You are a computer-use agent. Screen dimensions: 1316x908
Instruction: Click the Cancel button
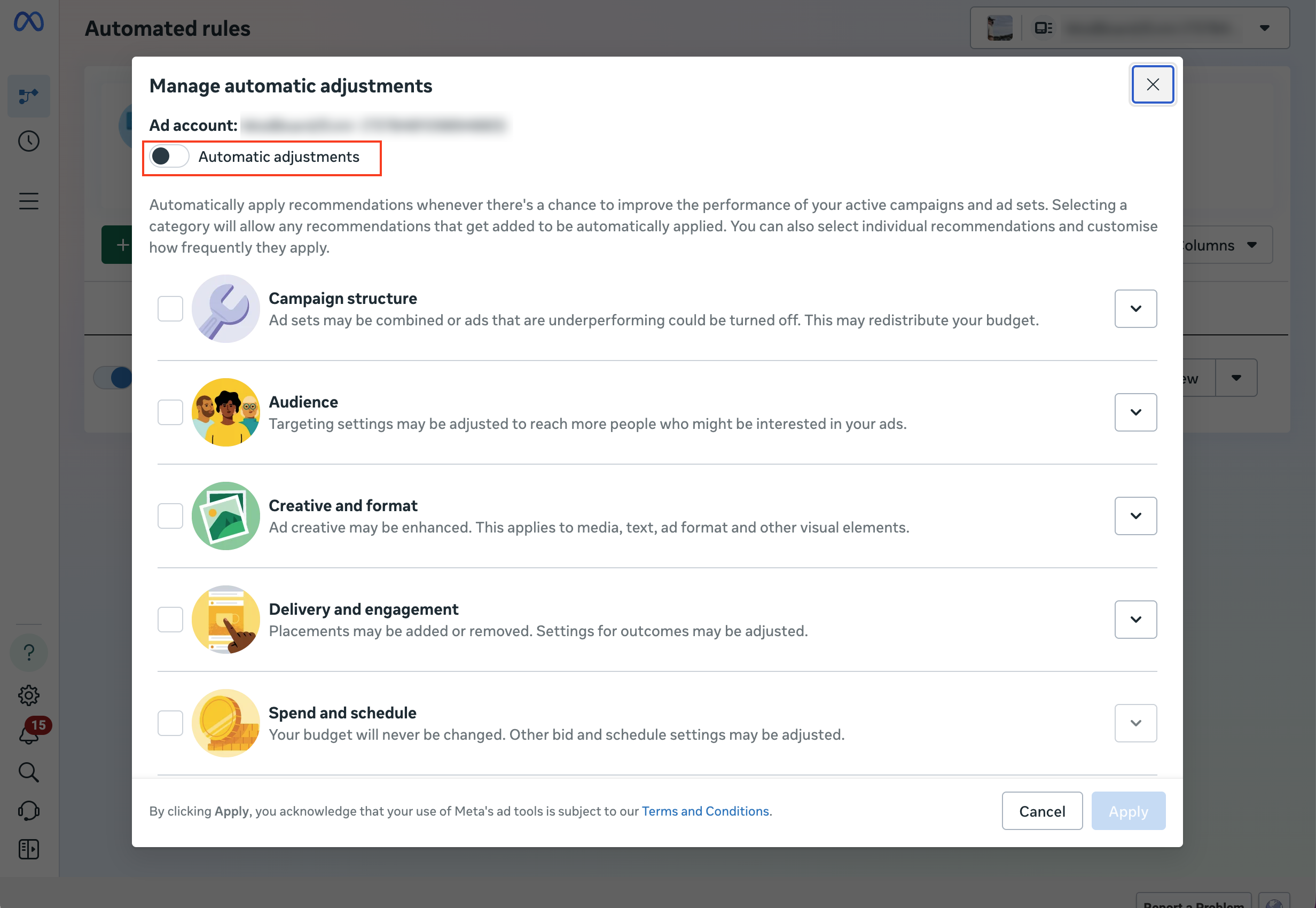click(x=1042, y=811)
